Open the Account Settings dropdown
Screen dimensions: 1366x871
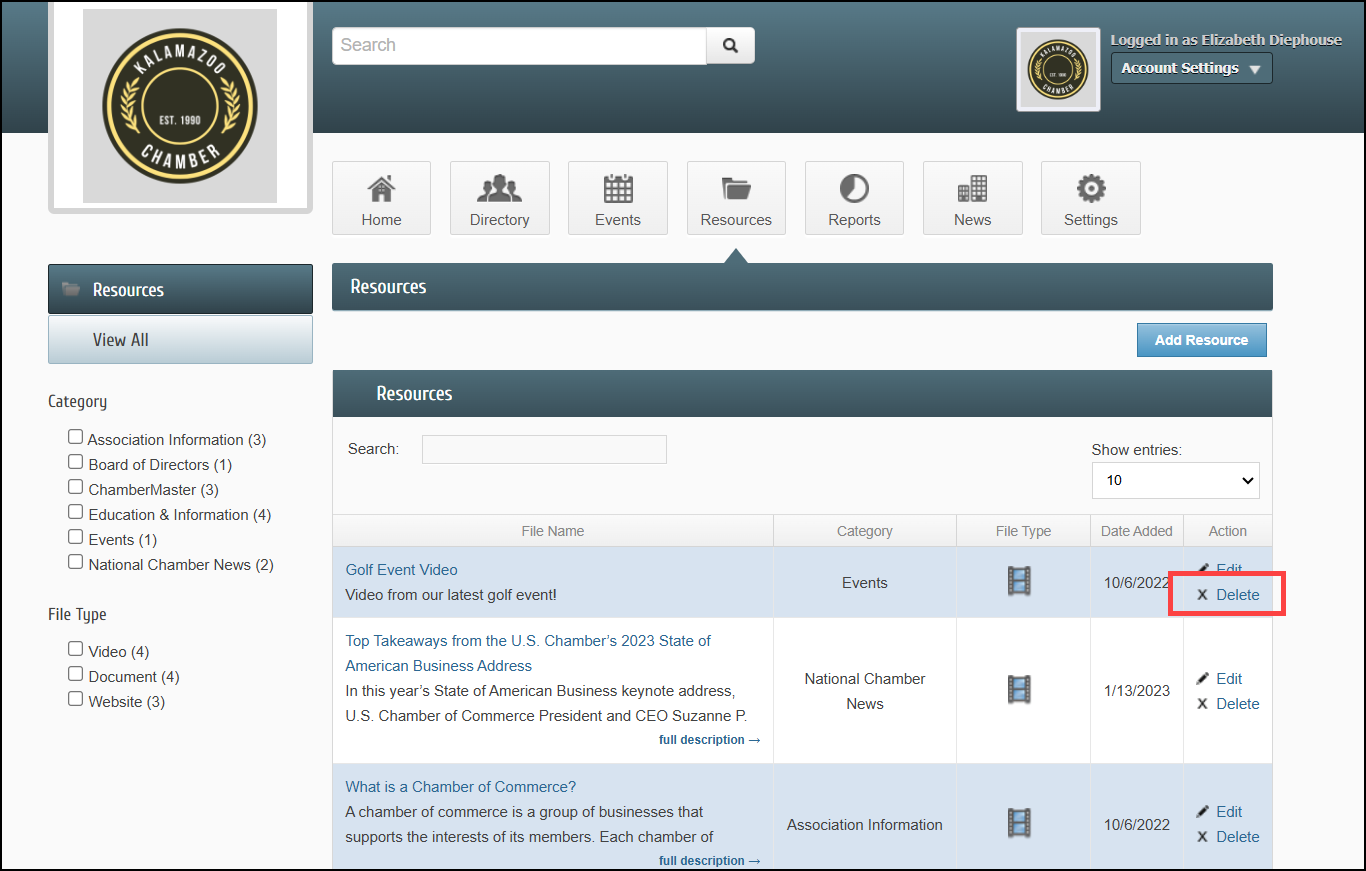[1191, 68]
